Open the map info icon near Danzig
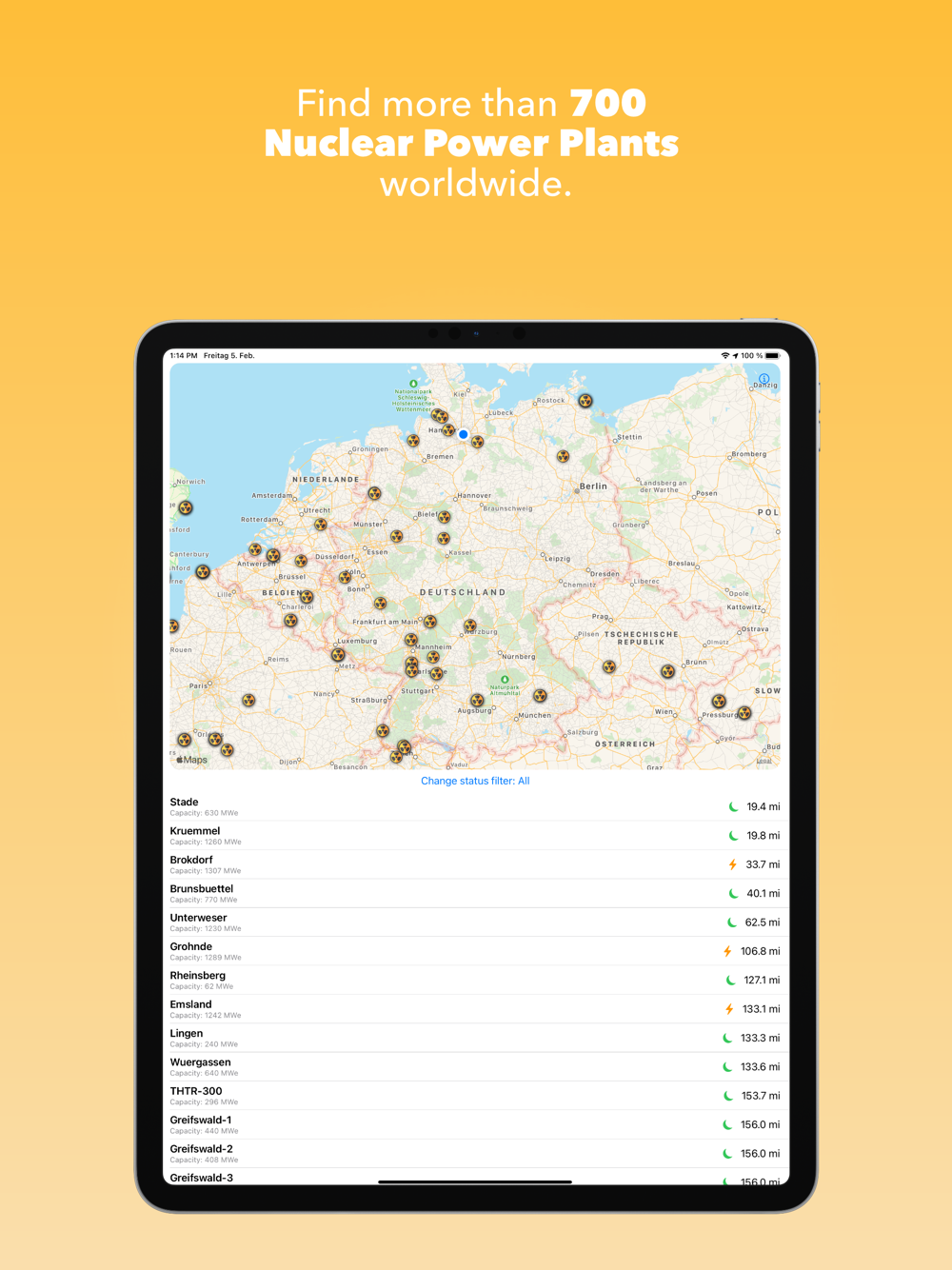Screen dimensions: 952x1270 (x=764, y=378)
